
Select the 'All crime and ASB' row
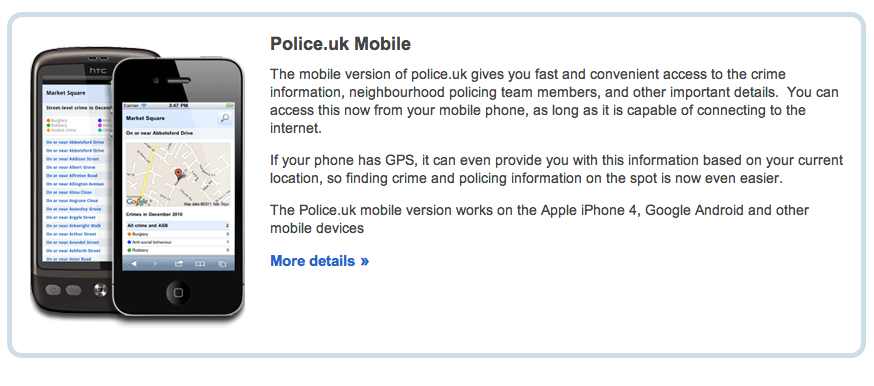click(x=178, y=226)
